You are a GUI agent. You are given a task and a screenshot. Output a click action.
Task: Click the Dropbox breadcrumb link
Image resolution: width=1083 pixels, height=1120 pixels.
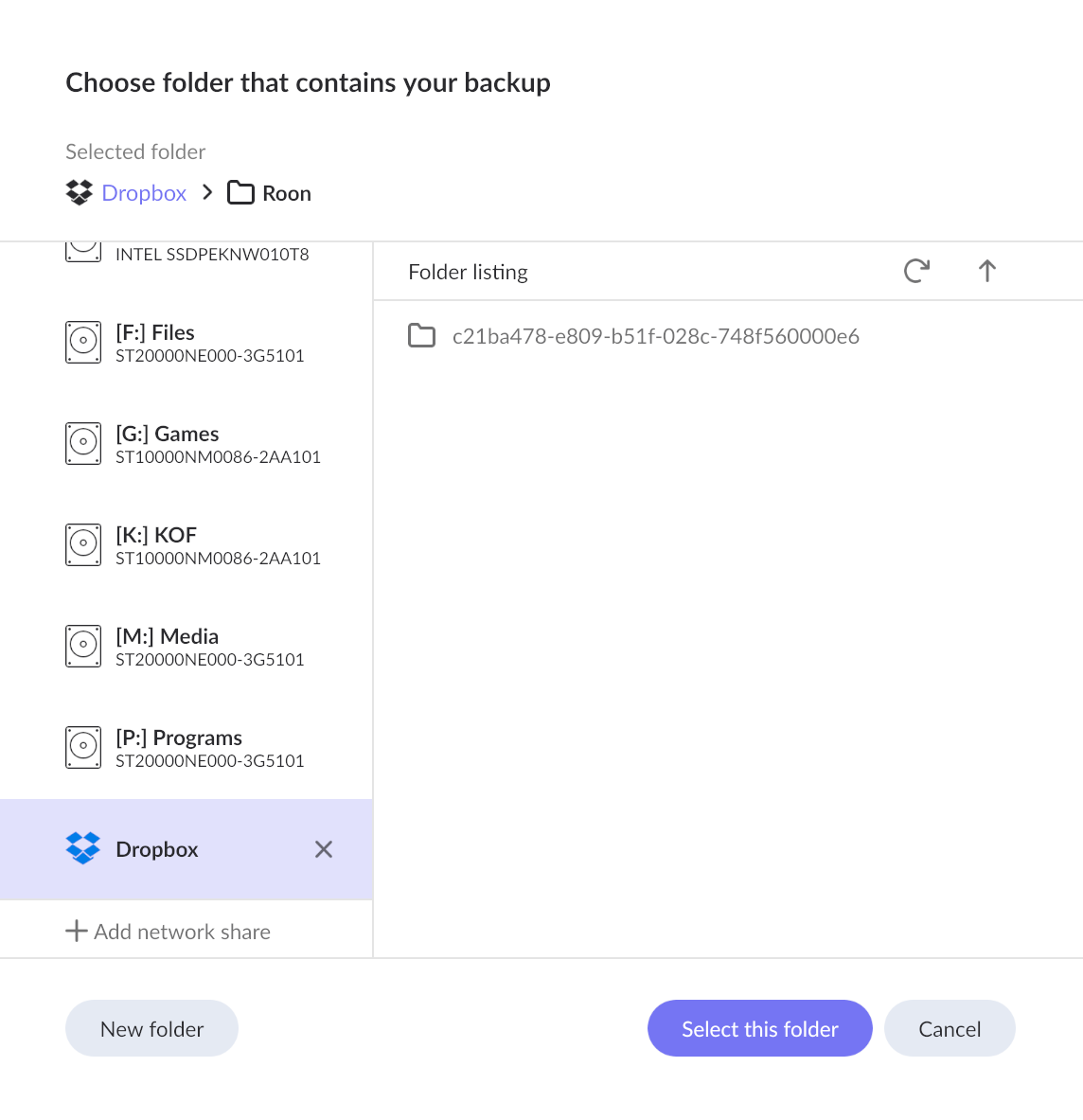click(x=144, y=193)
